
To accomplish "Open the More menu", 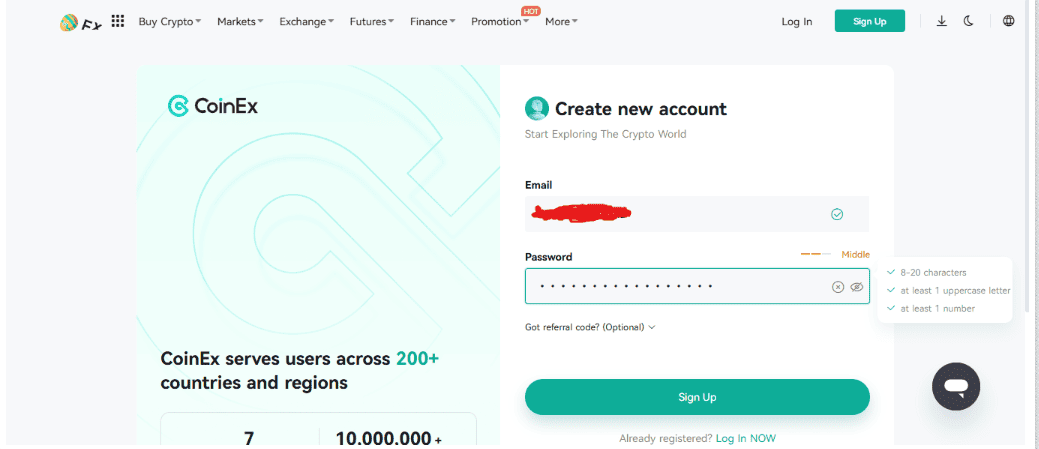I will tap(561, 22).
